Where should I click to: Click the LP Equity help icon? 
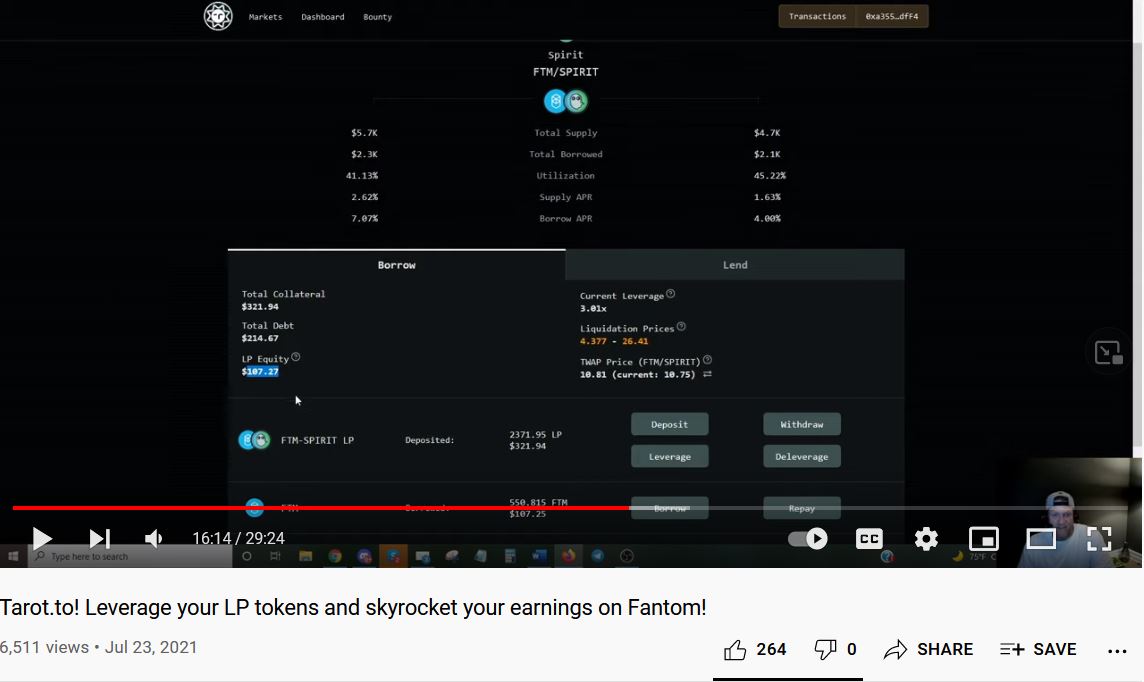[295, 357]
